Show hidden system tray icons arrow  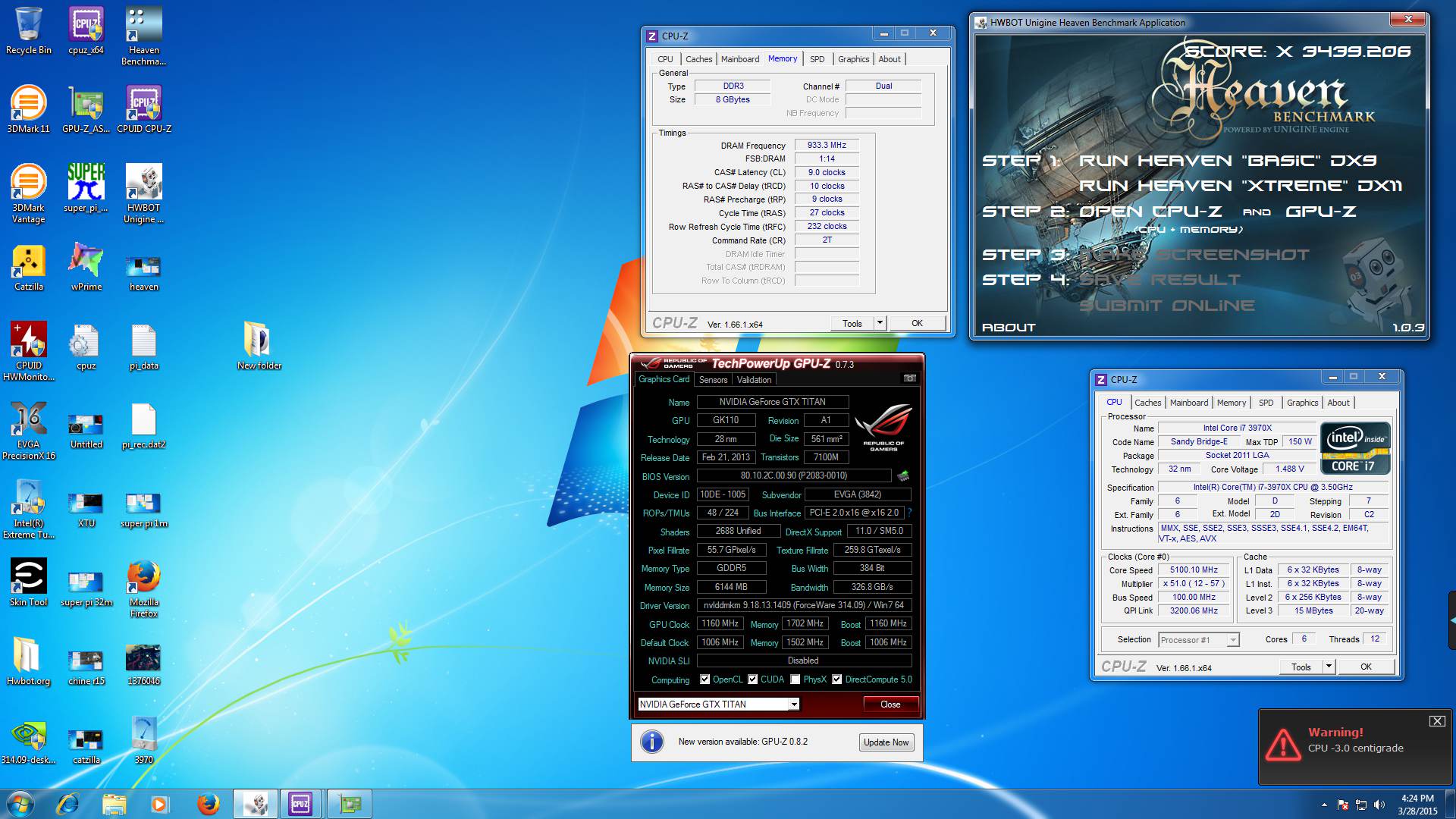pyautogui.click(x=1324, y=805)
